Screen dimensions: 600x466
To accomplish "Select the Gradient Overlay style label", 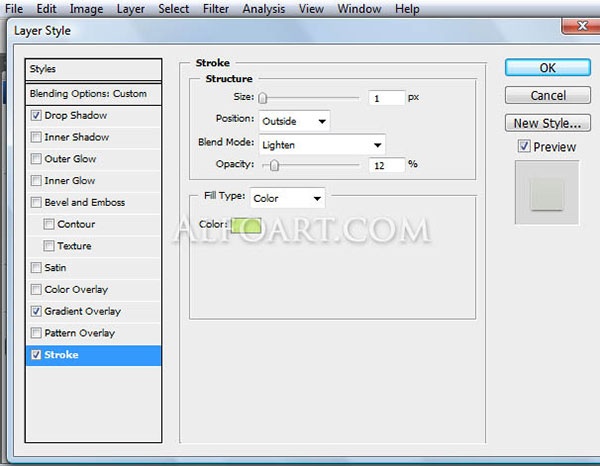I will point(83,311).
